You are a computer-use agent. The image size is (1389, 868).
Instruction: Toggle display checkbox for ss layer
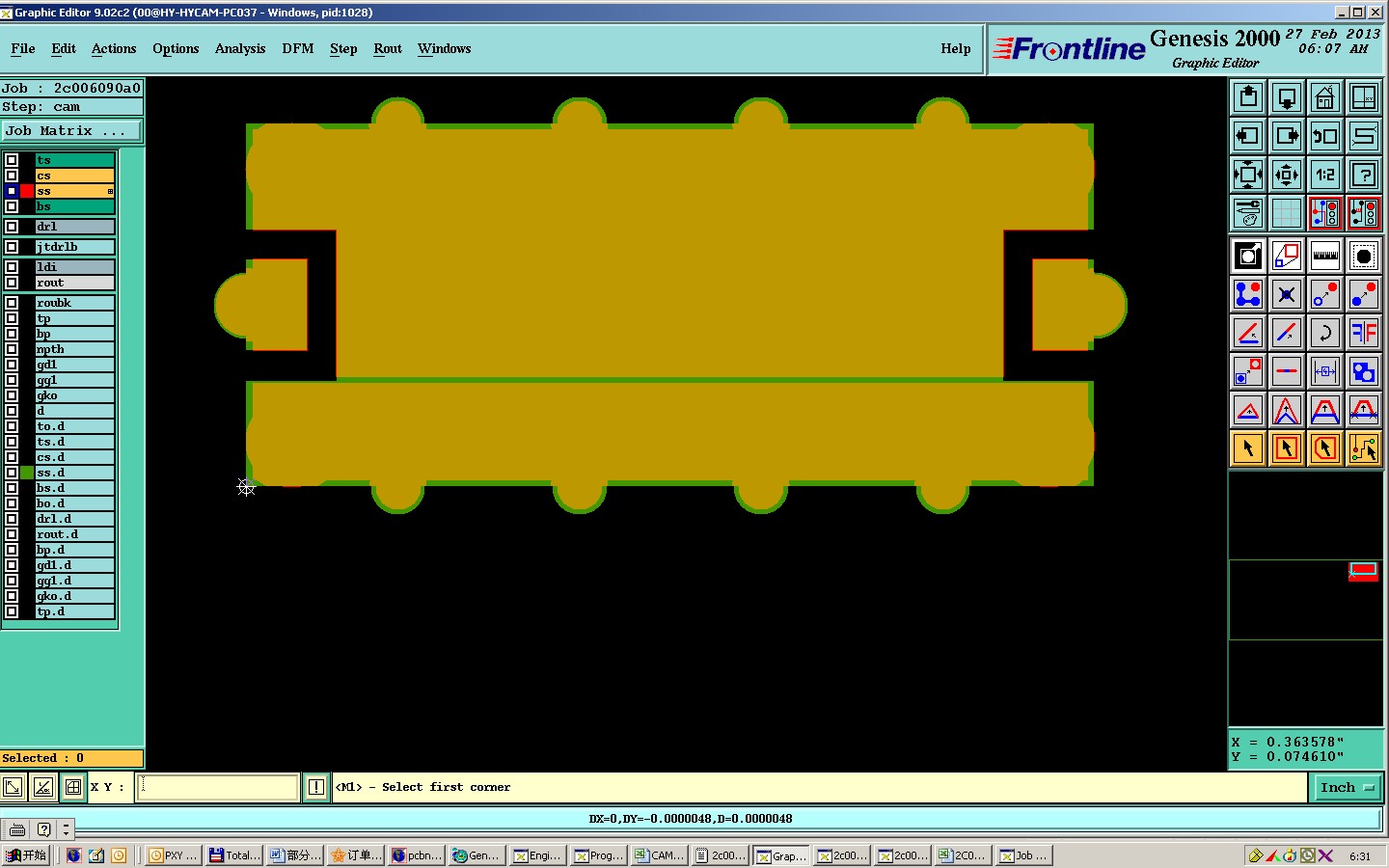12,191
